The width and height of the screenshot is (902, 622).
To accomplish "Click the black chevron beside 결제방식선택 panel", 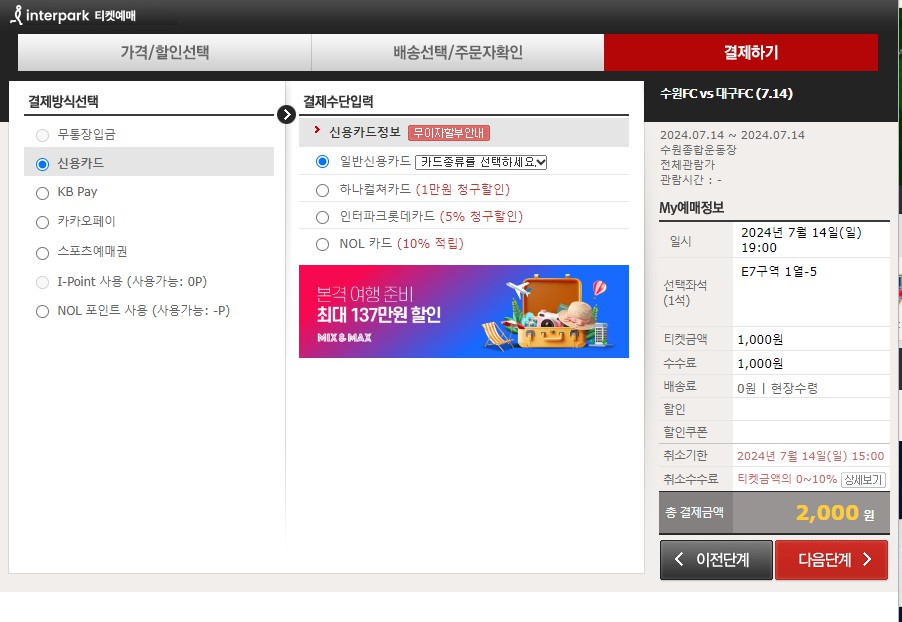I will point(288,114).
